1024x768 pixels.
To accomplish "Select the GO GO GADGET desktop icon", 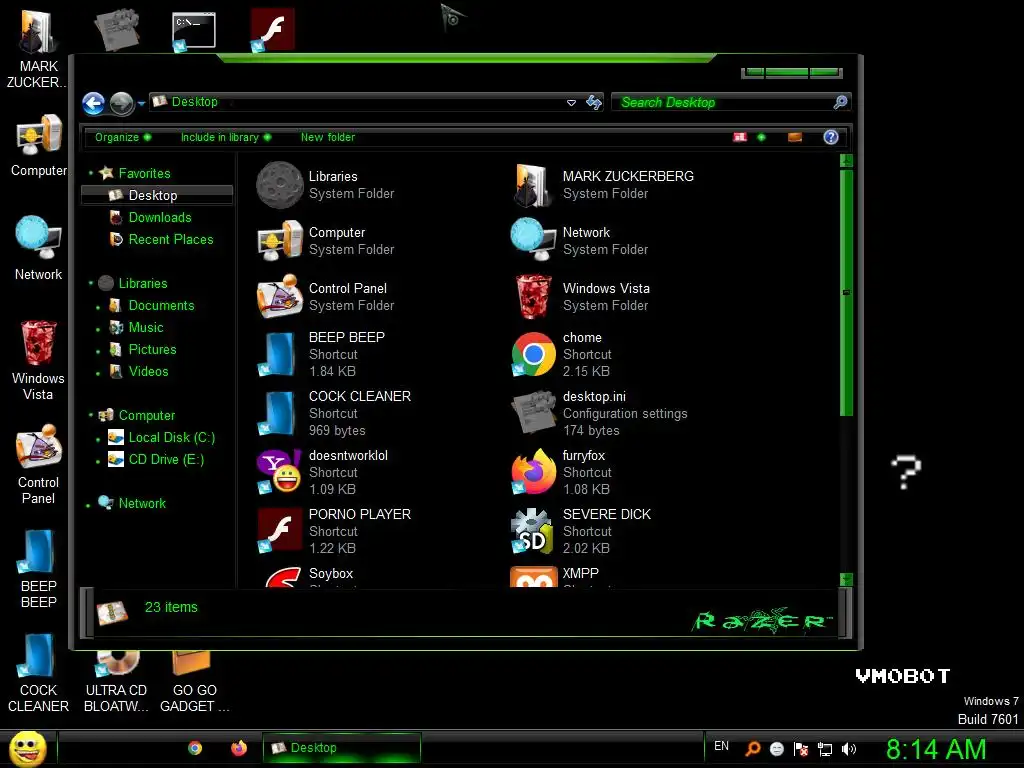I will [x=194, y=682].
